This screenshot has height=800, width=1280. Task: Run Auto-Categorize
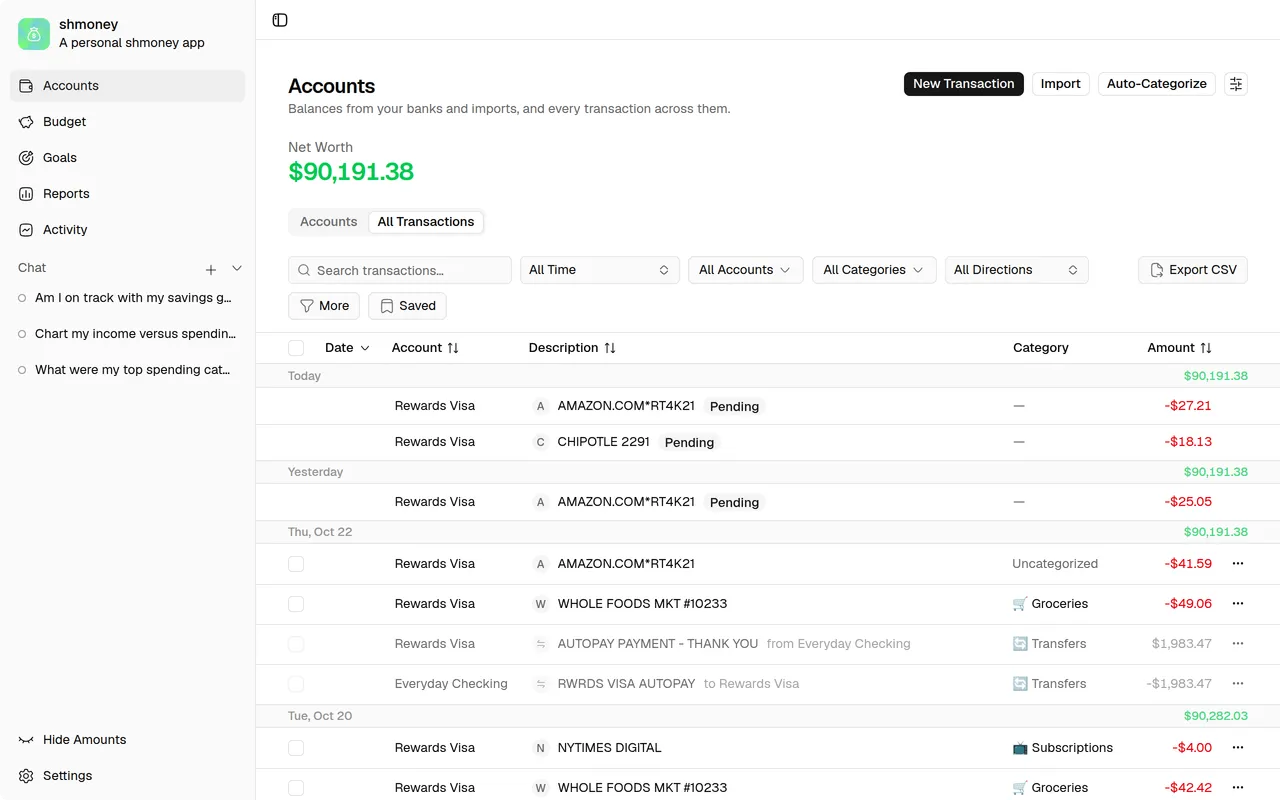[x=1157, y=84]
